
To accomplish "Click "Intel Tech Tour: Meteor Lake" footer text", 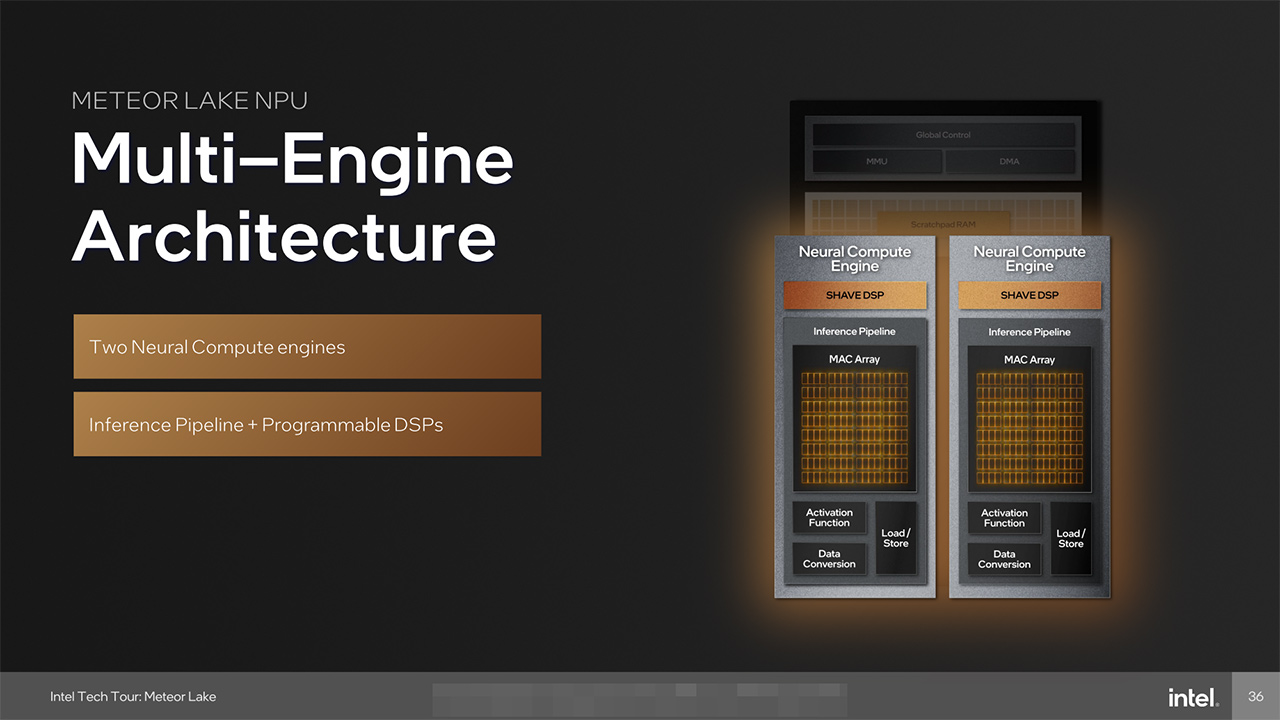I will [x=133, y=696].
